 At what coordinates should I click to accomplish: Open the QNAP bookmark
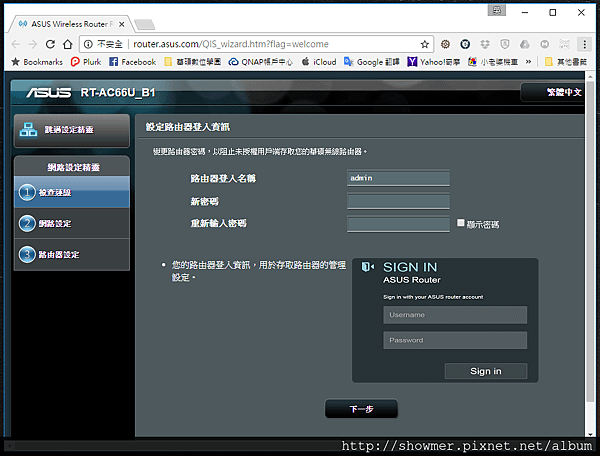(x=261, y=62)
